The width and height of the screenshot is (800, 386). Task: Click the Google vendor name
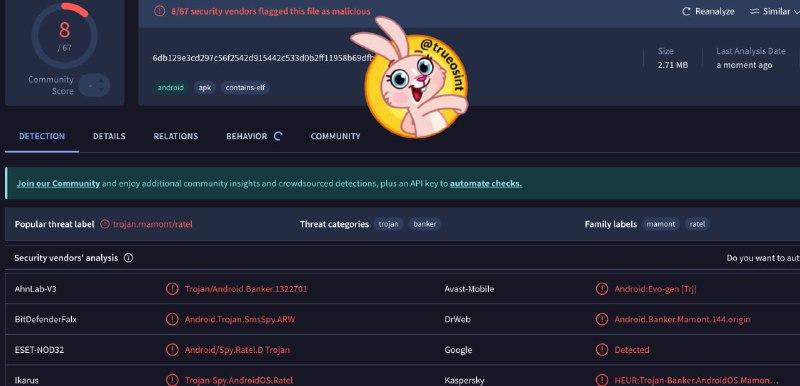pos(458,350)
